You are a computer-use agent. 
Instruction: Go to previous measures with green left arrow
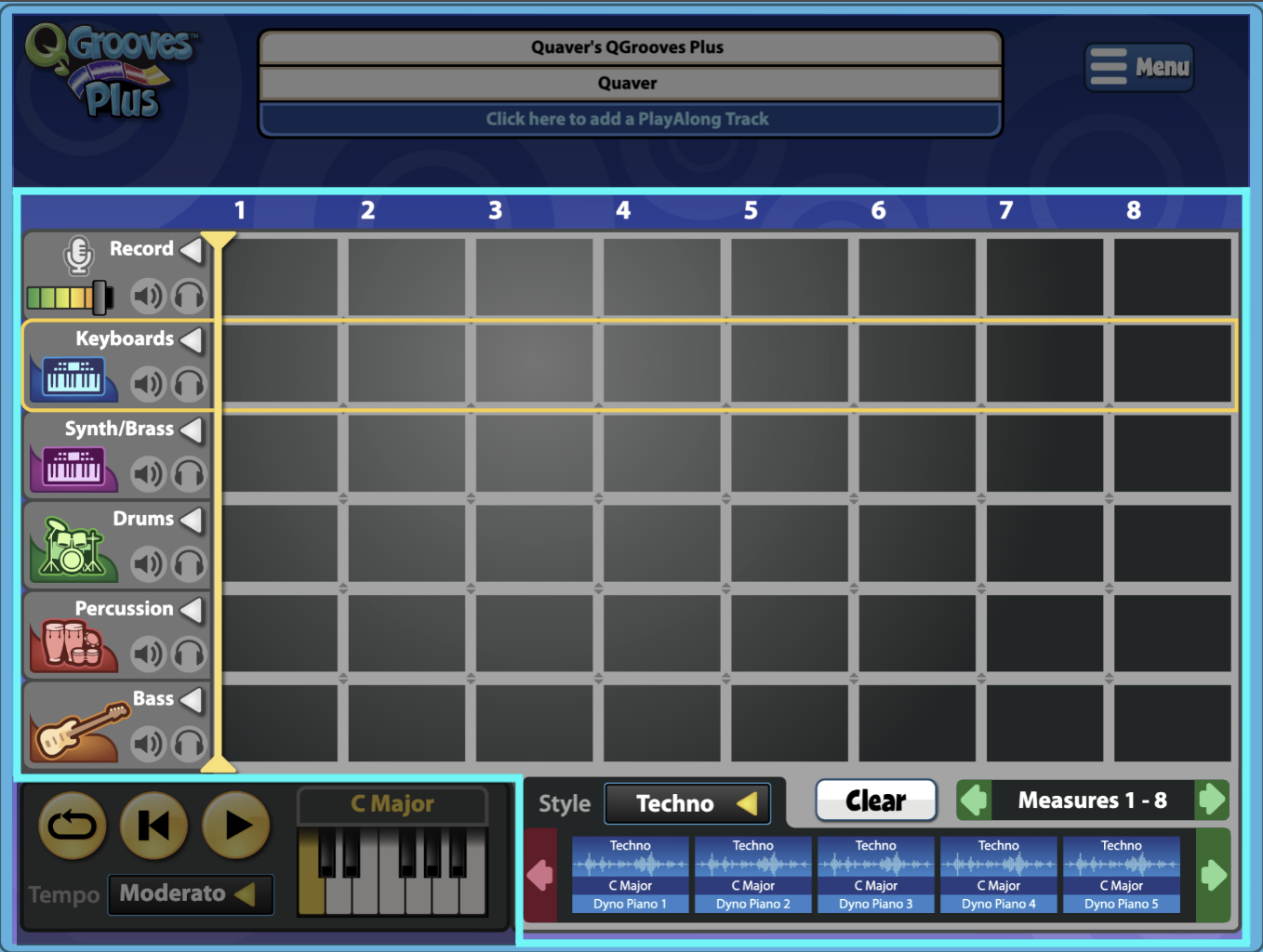pos(974,800)
